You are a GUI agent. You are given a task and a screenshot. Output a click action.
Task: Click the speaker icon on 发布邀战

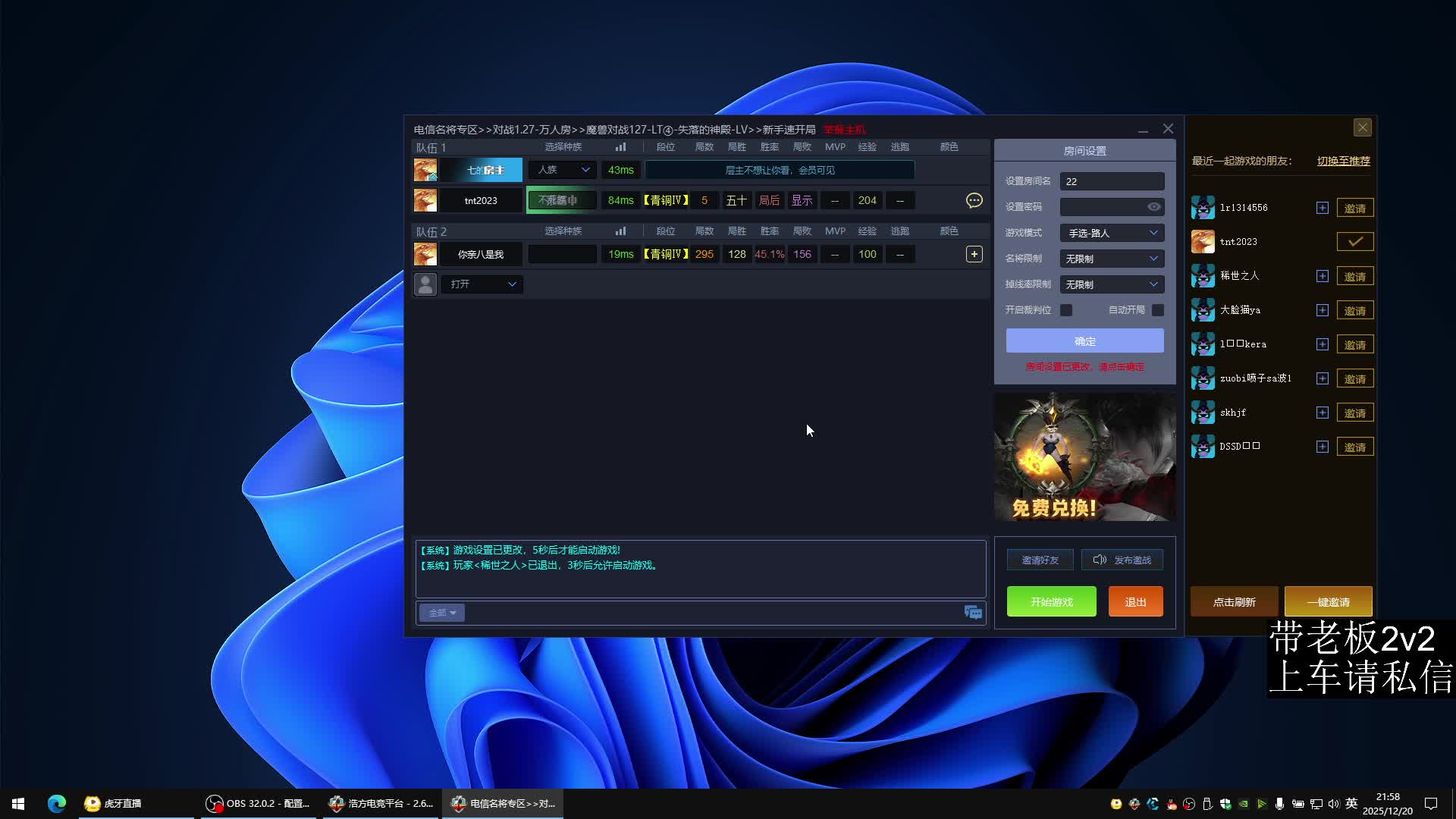[x=1100, y=560]
